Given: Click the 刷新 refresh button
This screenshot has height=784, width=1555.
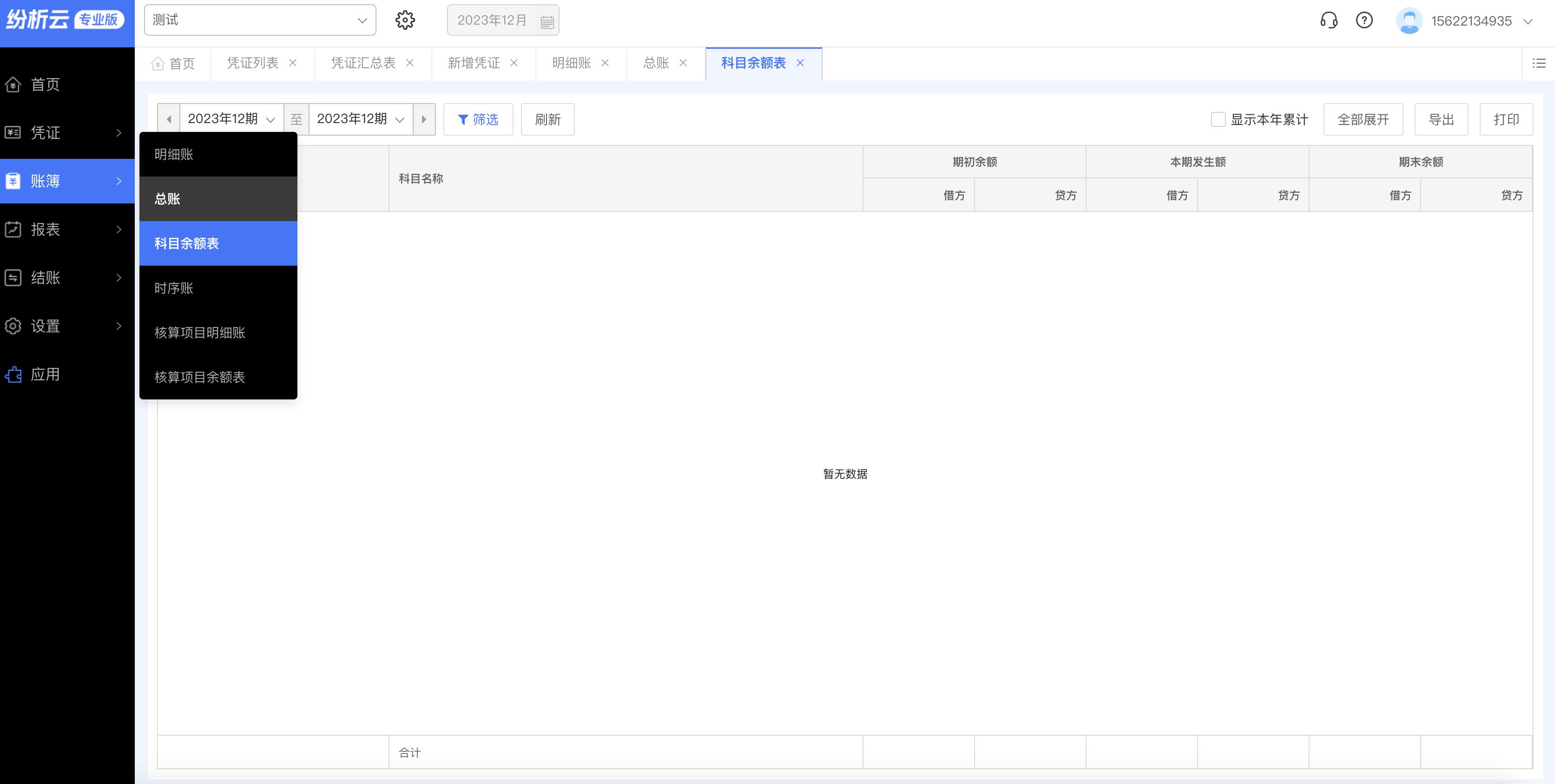Looking at the screenshot, I should pyautogui.click(x=547, y=119).
